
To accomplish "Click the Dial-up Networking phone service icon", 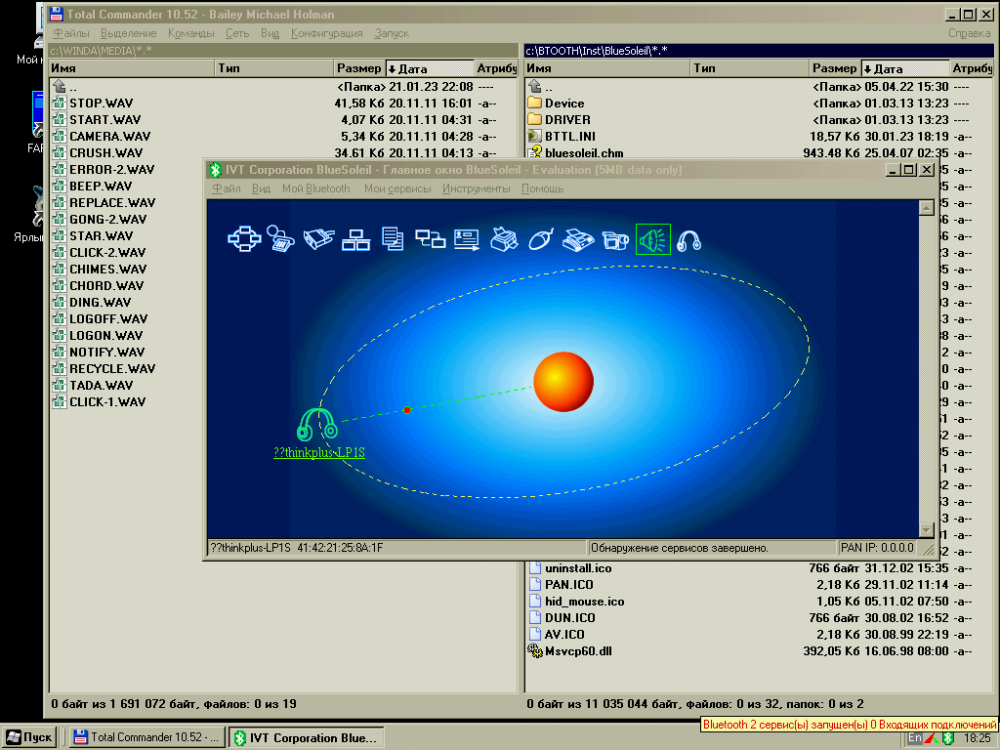I will tap(279, 239).
